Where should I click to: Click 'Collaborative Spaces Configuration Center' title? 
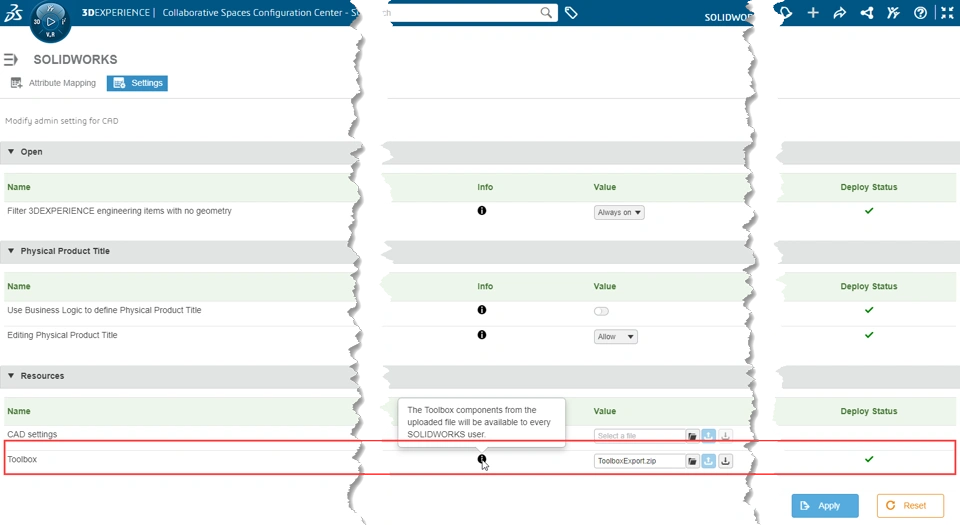pyautogui.click(x=252, y=12)
